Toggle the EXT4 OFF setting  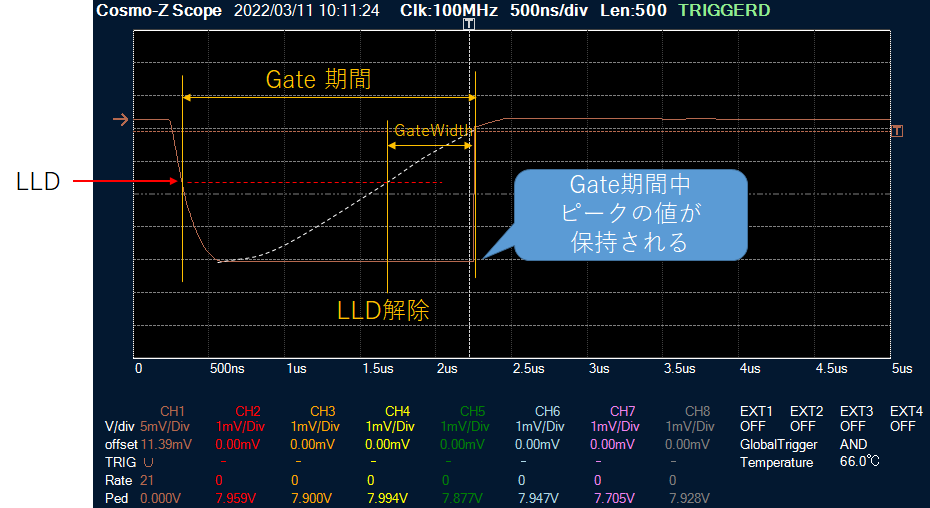pos(905,426)
